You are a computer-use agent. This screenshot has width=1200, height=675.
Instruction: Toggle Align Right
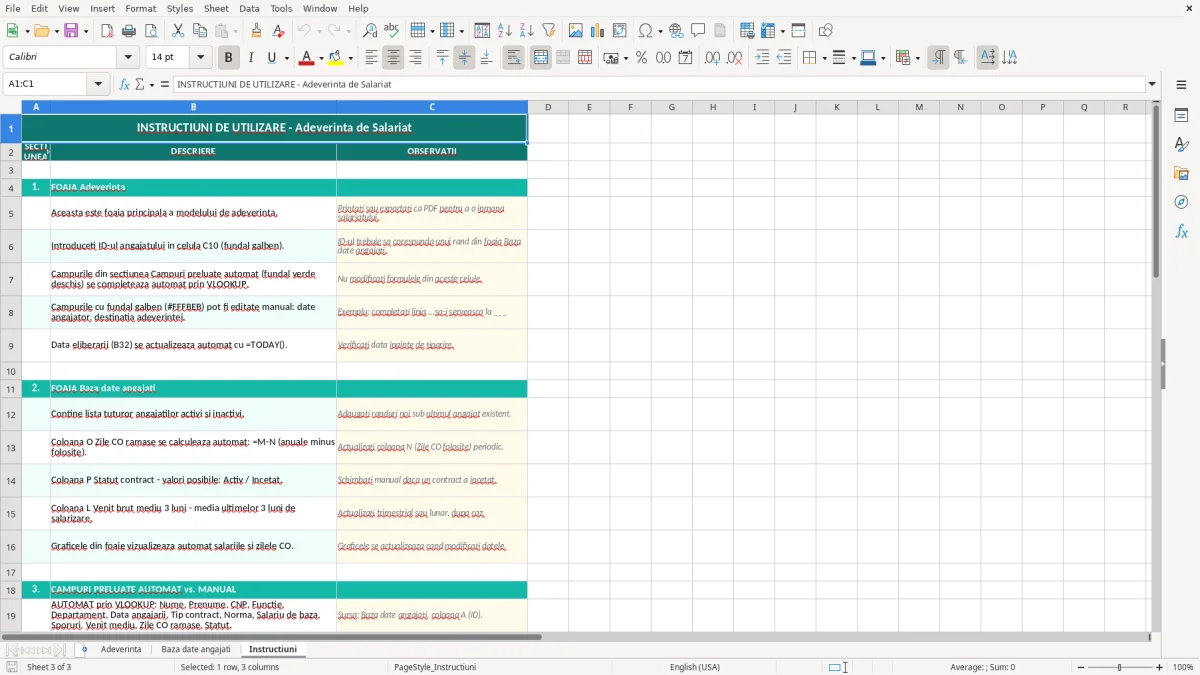click(x=415, y=58)
